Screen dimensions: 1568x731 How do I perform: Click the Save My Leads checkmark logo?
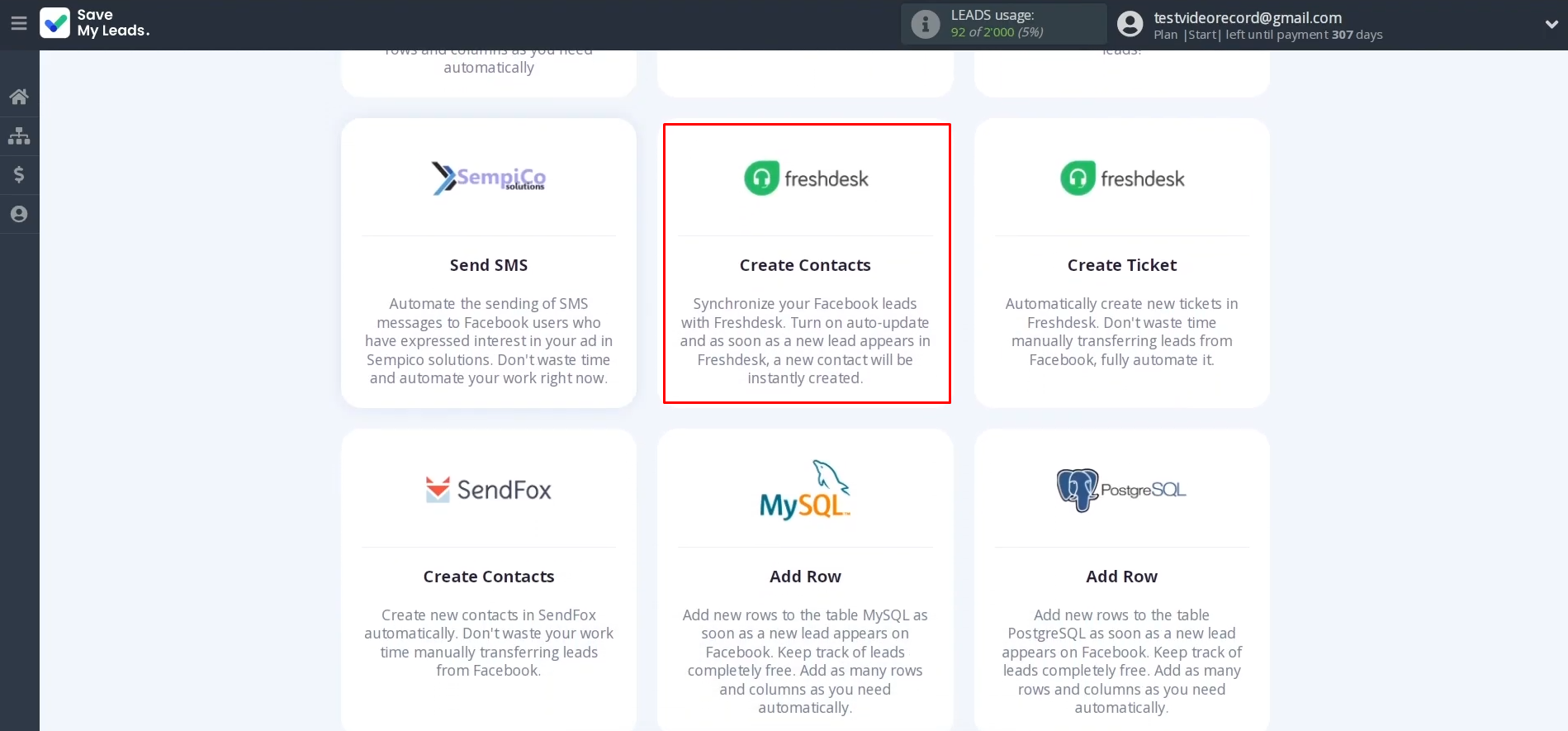[x=55, y=23]
